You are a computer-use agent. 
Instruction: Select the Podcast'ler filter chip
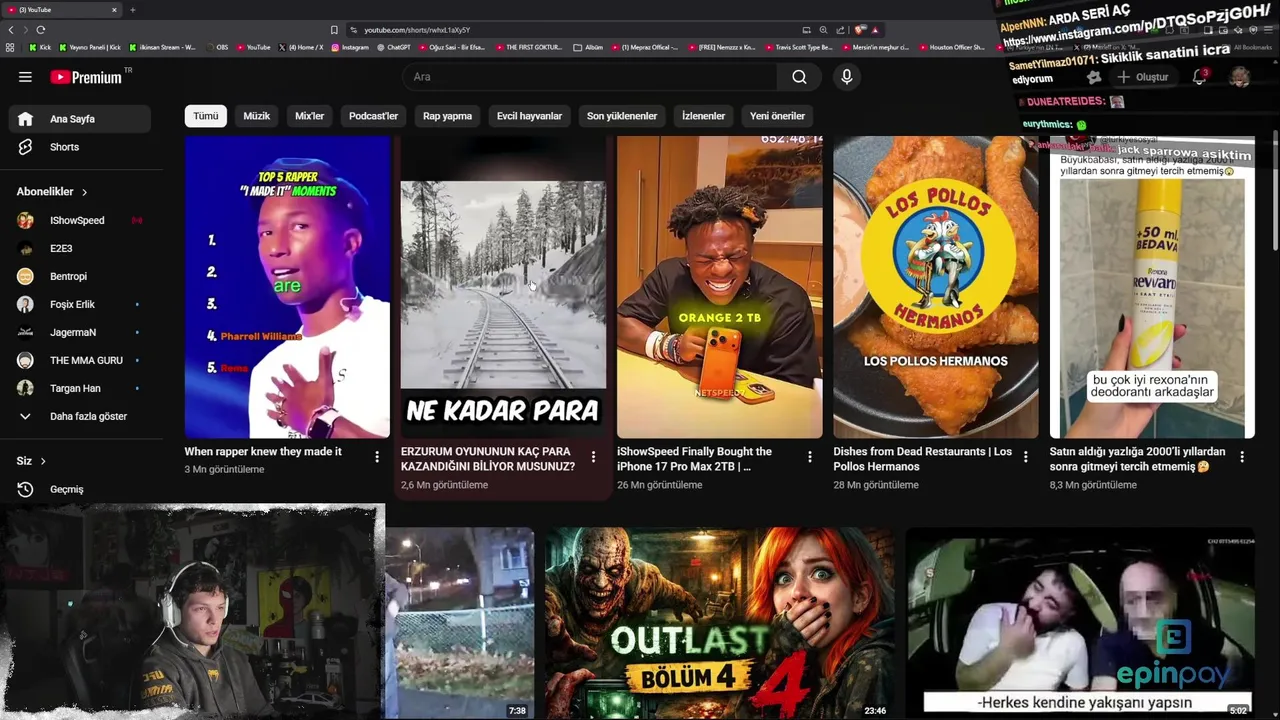(x=373, y=116)
